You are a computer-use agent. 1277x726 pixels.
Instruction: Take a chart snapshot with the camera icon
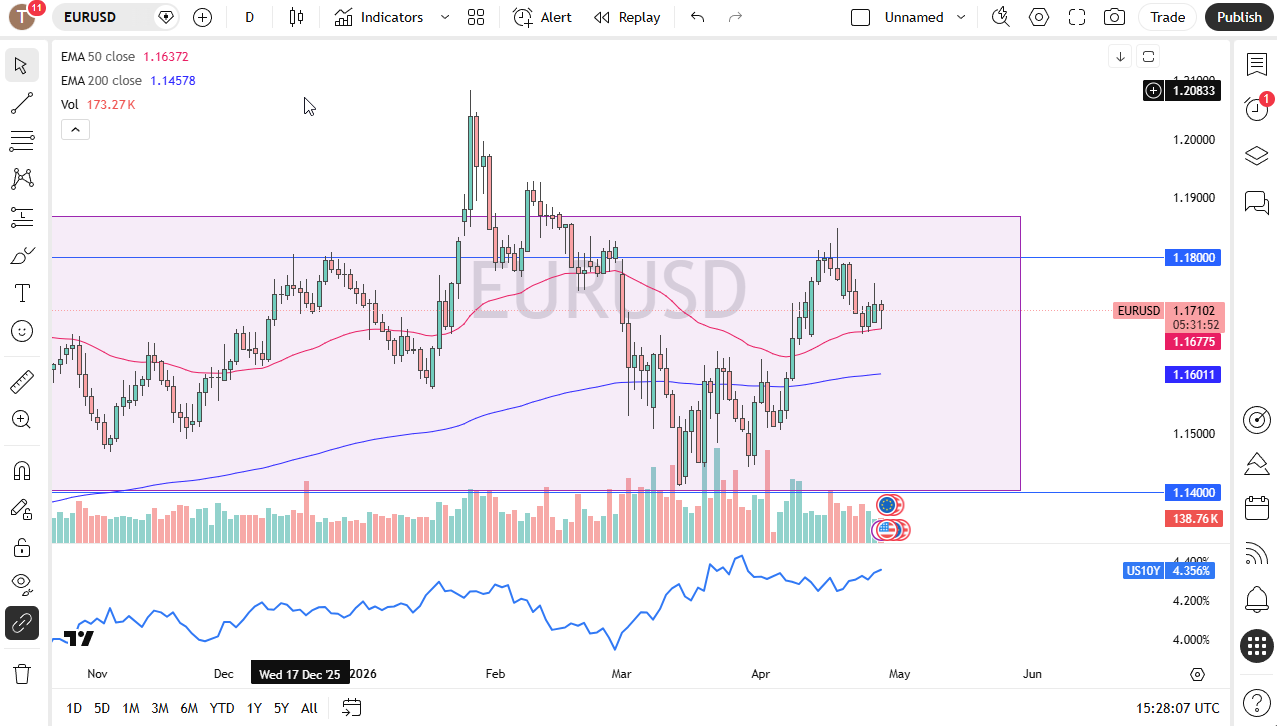(x=1114, y=17)
